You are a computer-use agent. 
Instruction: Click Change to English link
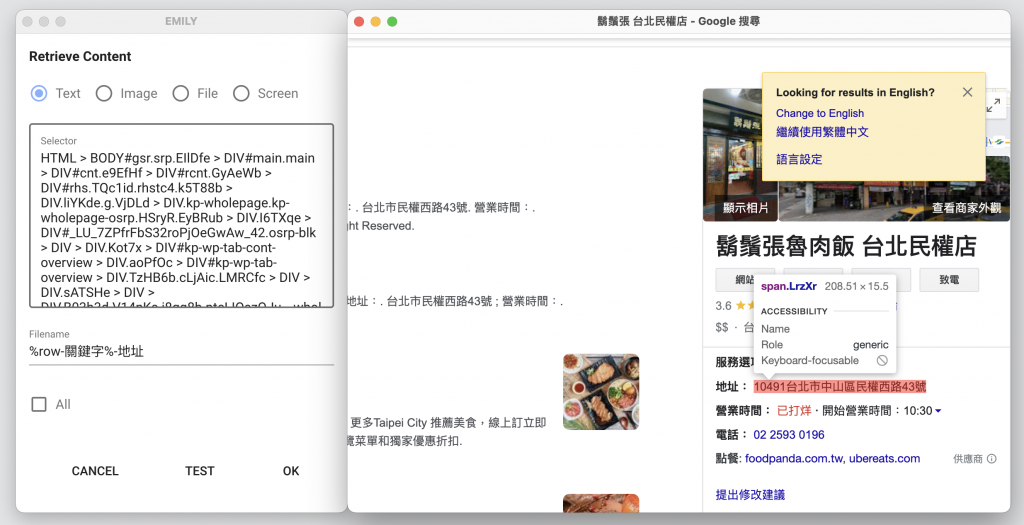820,113
